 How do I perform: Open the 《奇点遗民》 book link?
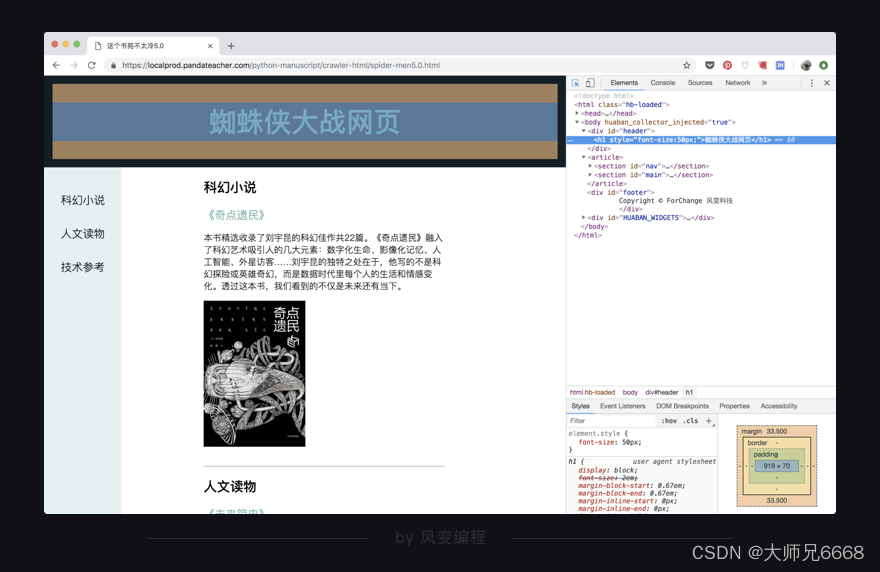click(235, 215)
